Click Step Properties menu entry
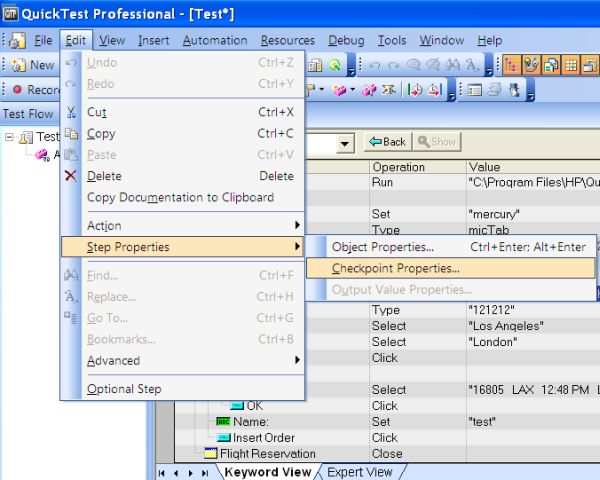 [x=183, y=247]
